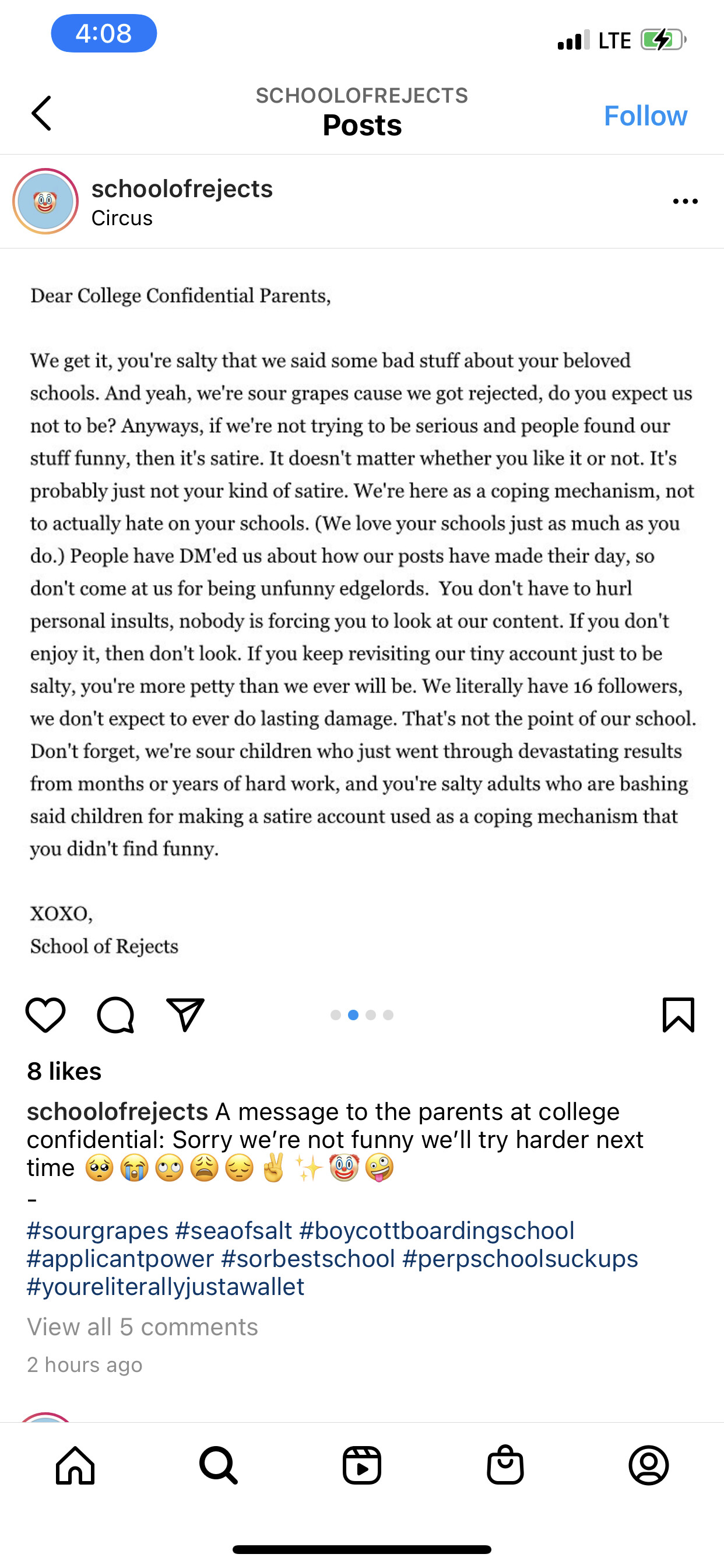Viewport: 724px width, 1568px height.
Task: Open the three-dot post options menu
Action: point(685,201)
